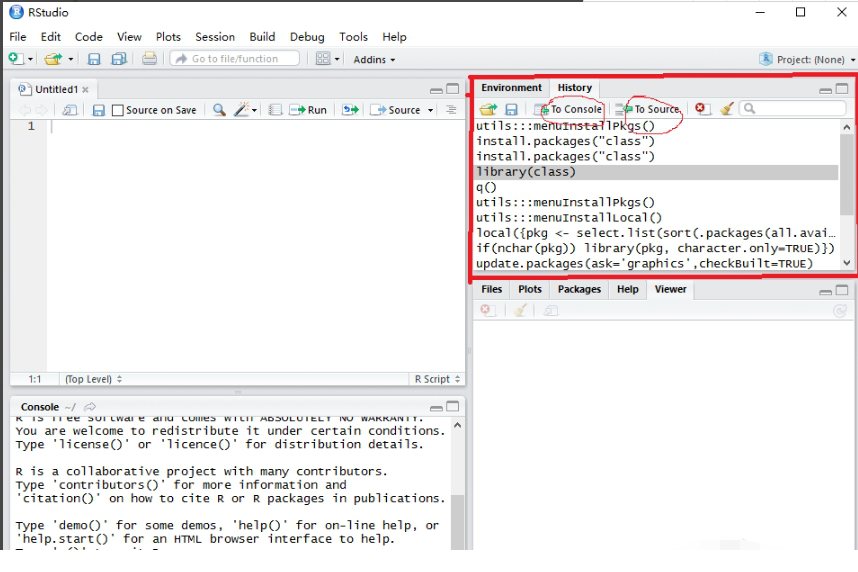
Task: Save history to file icon
Action: click(x=511, y=109)
